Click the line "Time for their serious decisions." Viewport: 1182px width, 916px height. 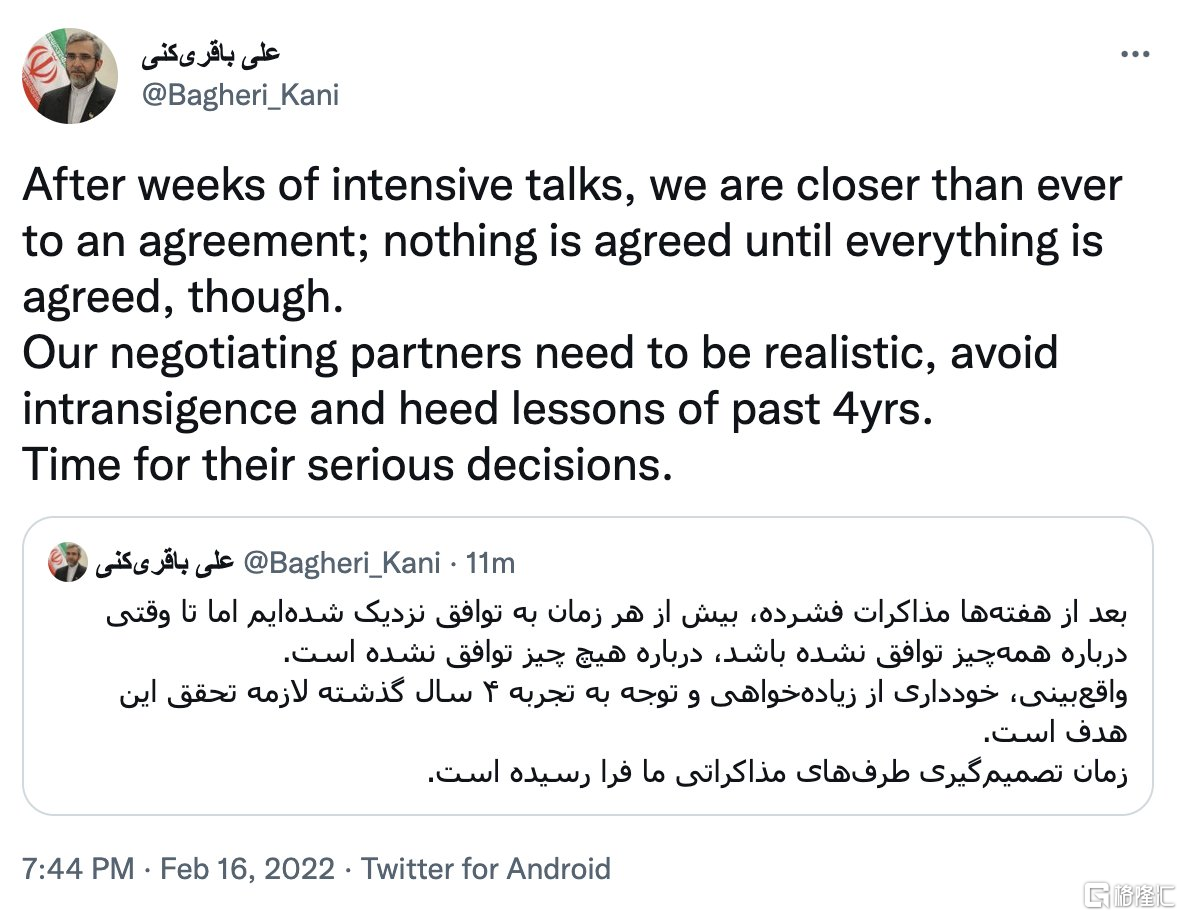(347, 464)
